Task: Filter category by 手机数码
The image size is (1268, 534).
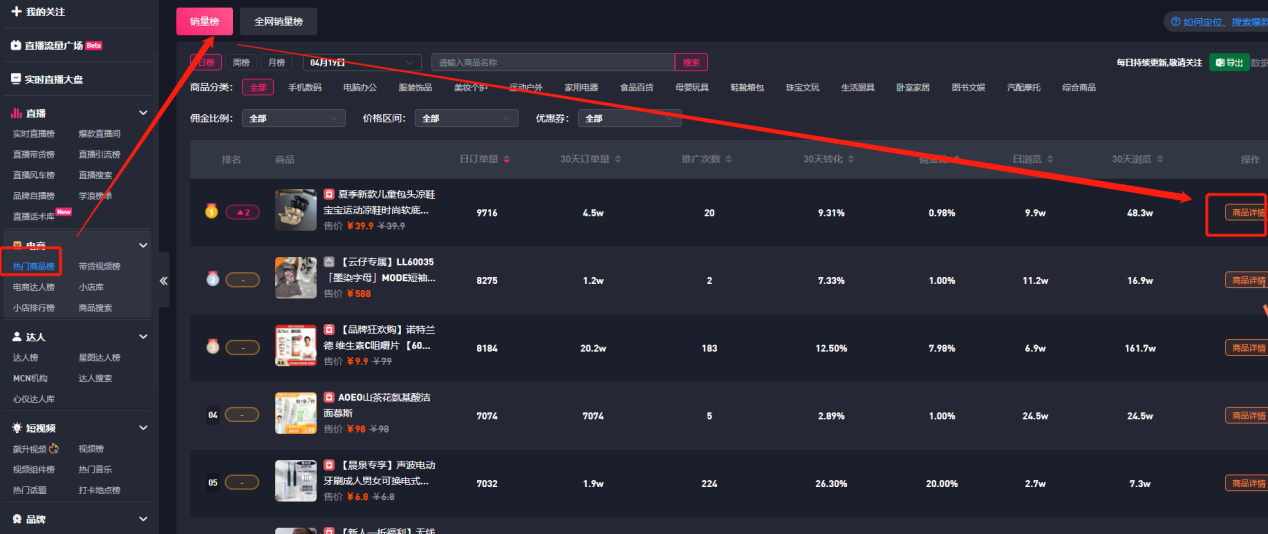Action: (305, 88)
